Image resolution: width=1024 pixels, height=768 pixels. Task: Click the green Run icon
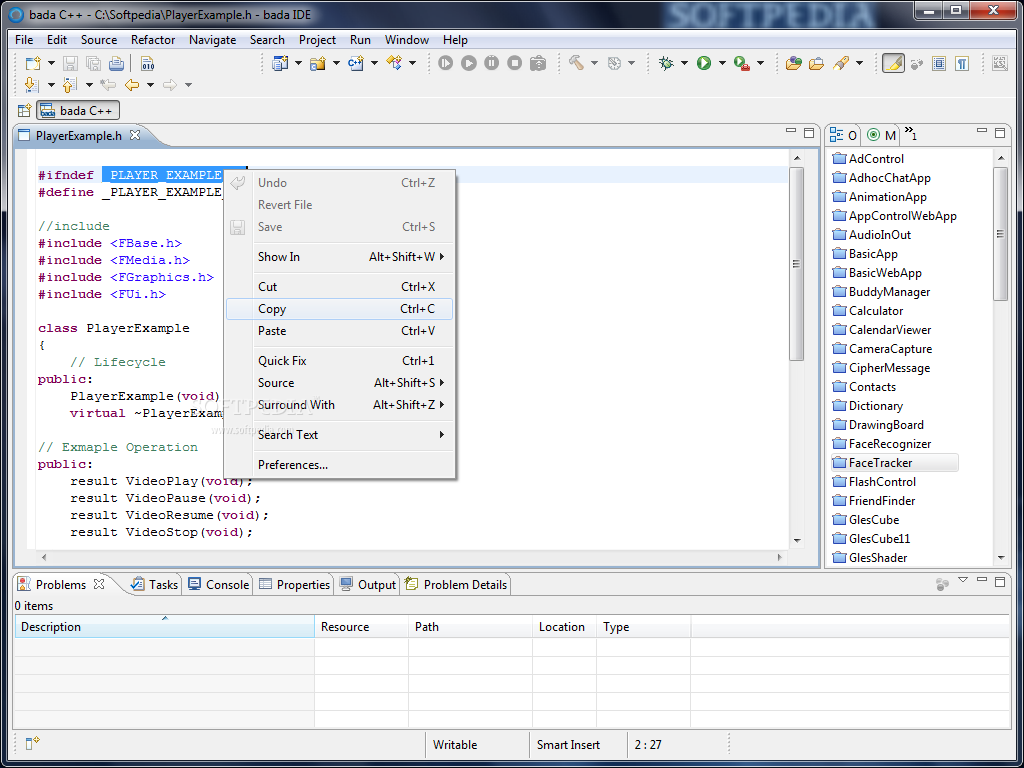click(704, 63)
